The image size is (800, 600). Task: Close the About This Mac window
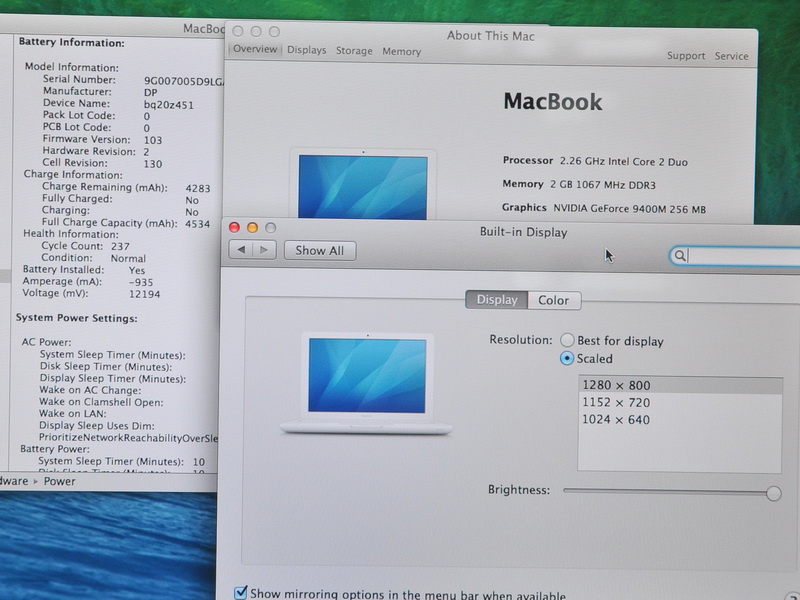238,31
